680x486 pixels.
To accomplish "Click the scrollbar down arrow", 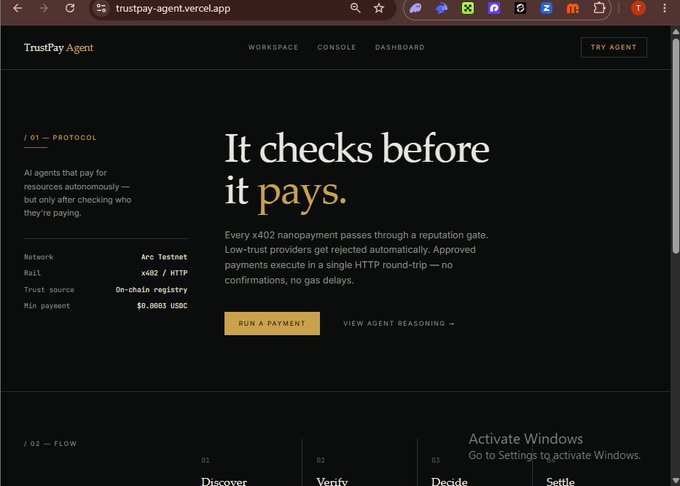I will click(x=675, y=481).
